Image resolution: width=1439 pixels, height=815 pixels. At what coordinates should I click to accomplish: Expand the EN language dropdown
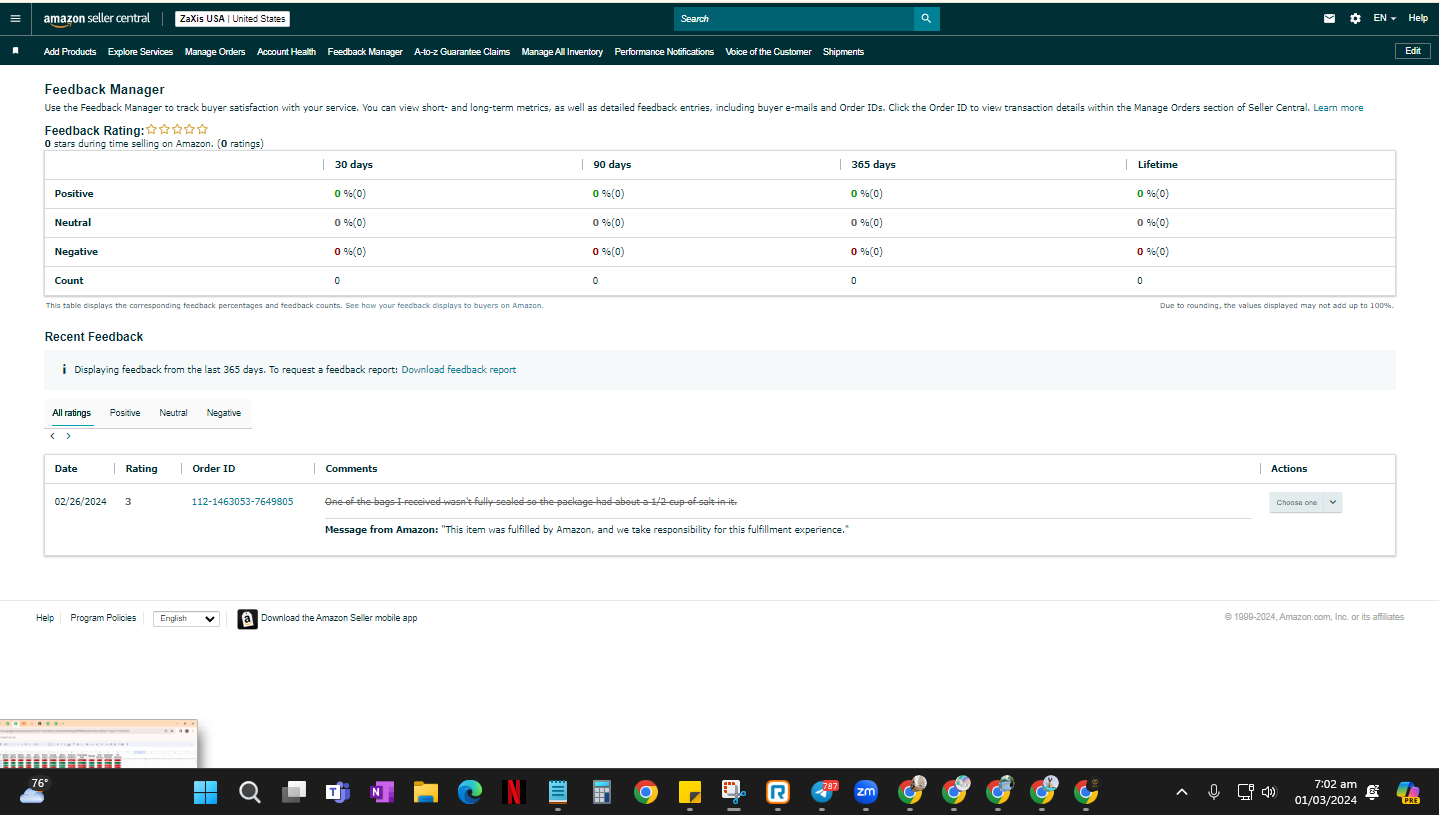pos(1385,18)
